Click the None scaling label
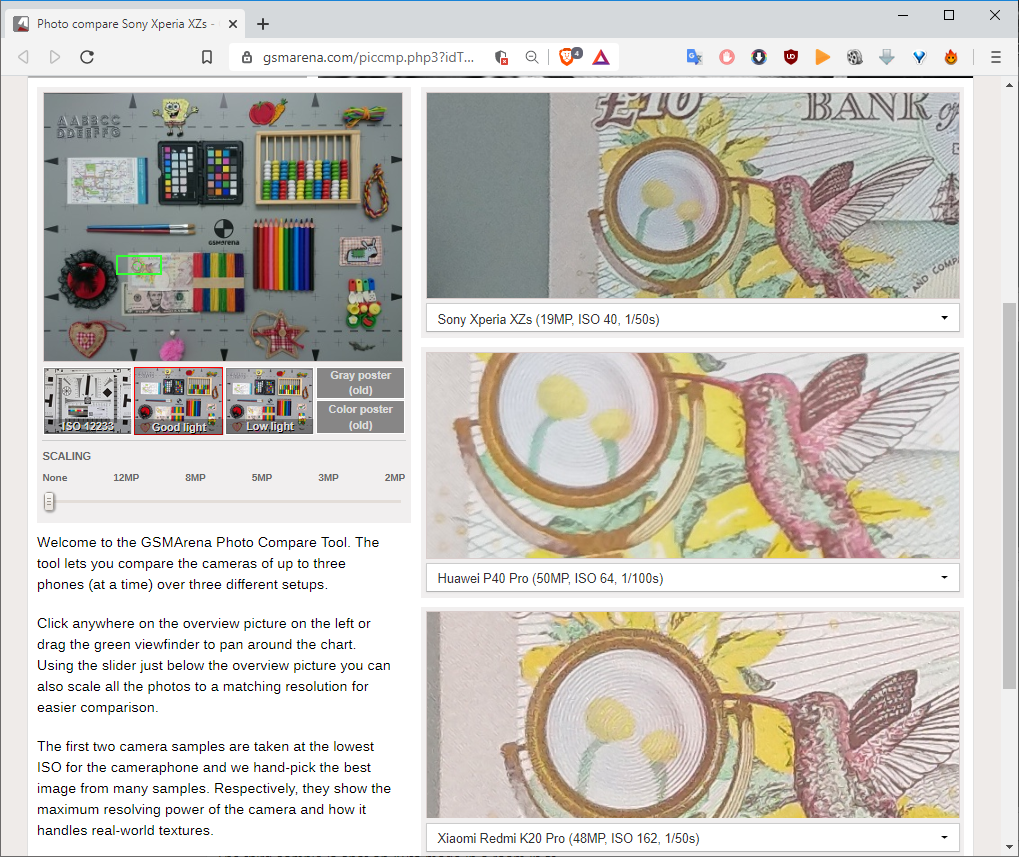 (55, 478)
